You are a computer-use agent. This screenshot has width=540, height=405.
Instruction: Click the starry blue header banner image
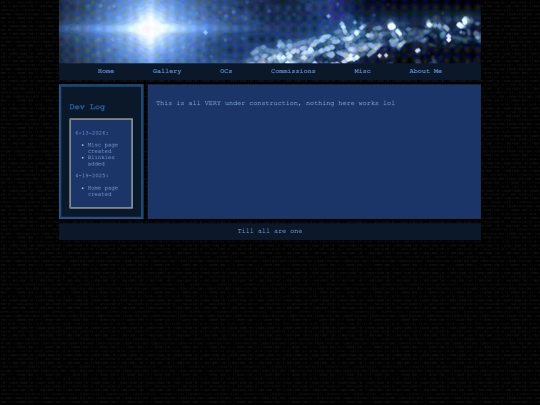pos(270,31)
